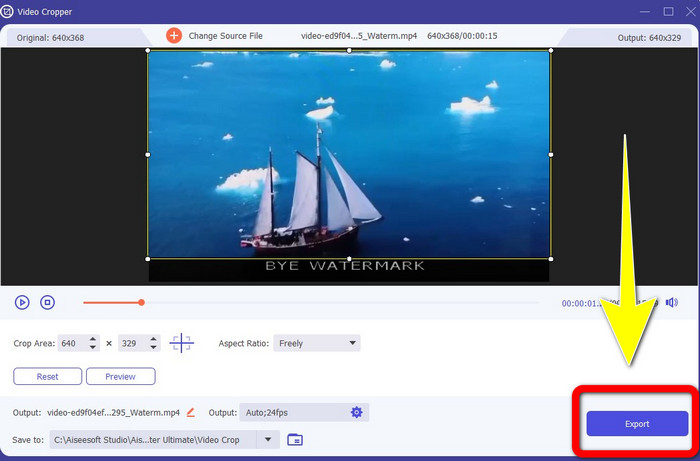The image size is (700, 461).
Task: Click the playback progress slider handle
Action: click(x=141, y=302)
